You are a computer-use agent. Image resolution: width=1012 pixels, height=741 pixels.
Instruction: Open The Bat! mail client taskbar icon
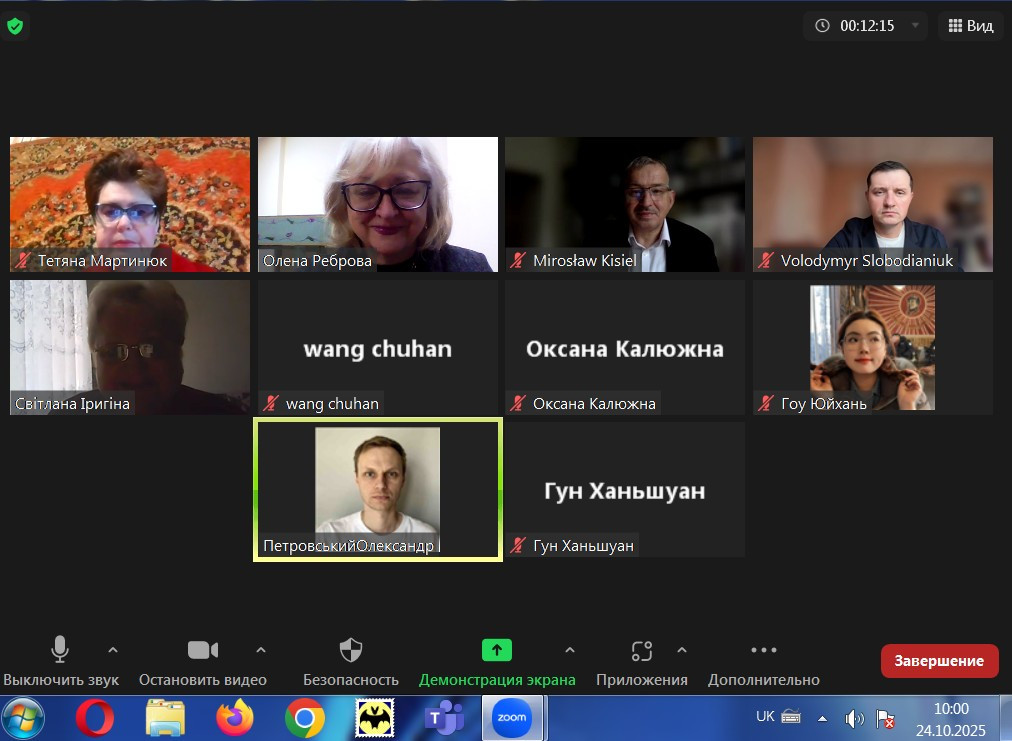375,718
